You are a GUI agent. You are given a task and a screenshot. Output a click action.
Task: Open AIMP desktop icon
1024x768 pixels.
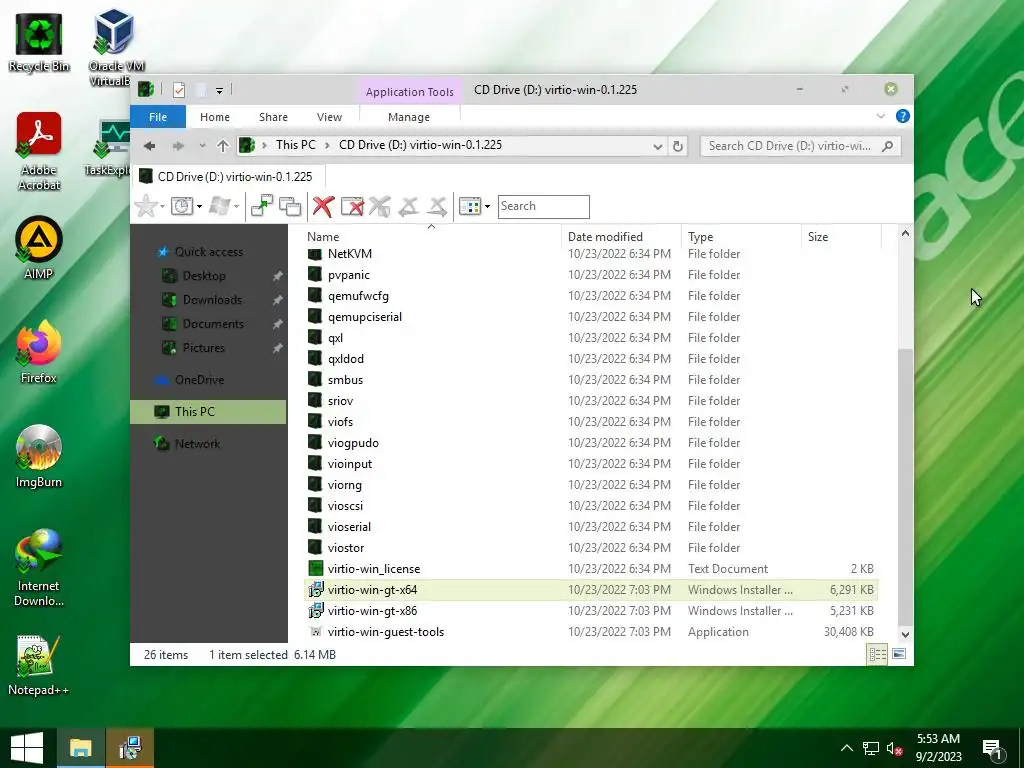39,248
